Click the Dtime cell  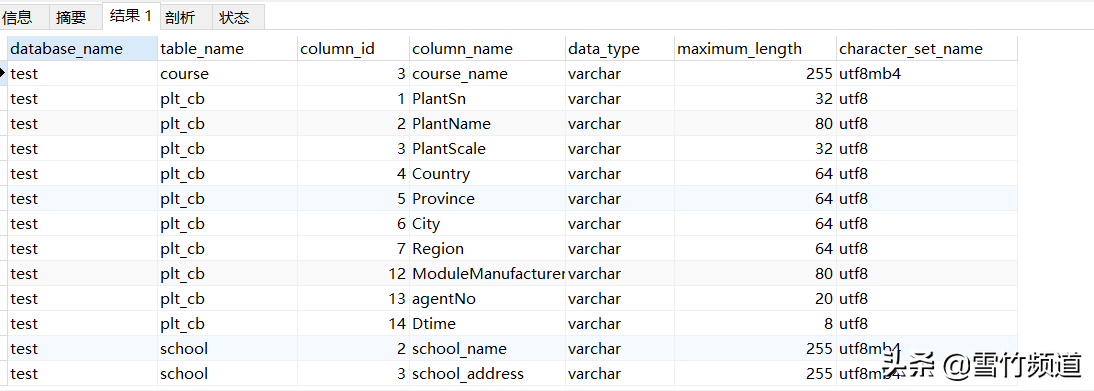(487, 324)
